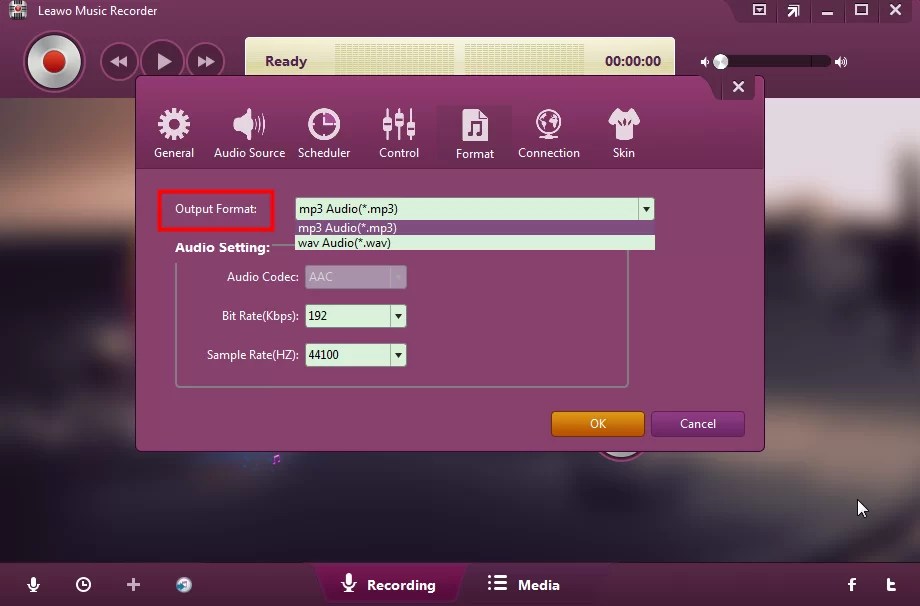Open the Bit Rate dropdown

(x=398, y=316)
